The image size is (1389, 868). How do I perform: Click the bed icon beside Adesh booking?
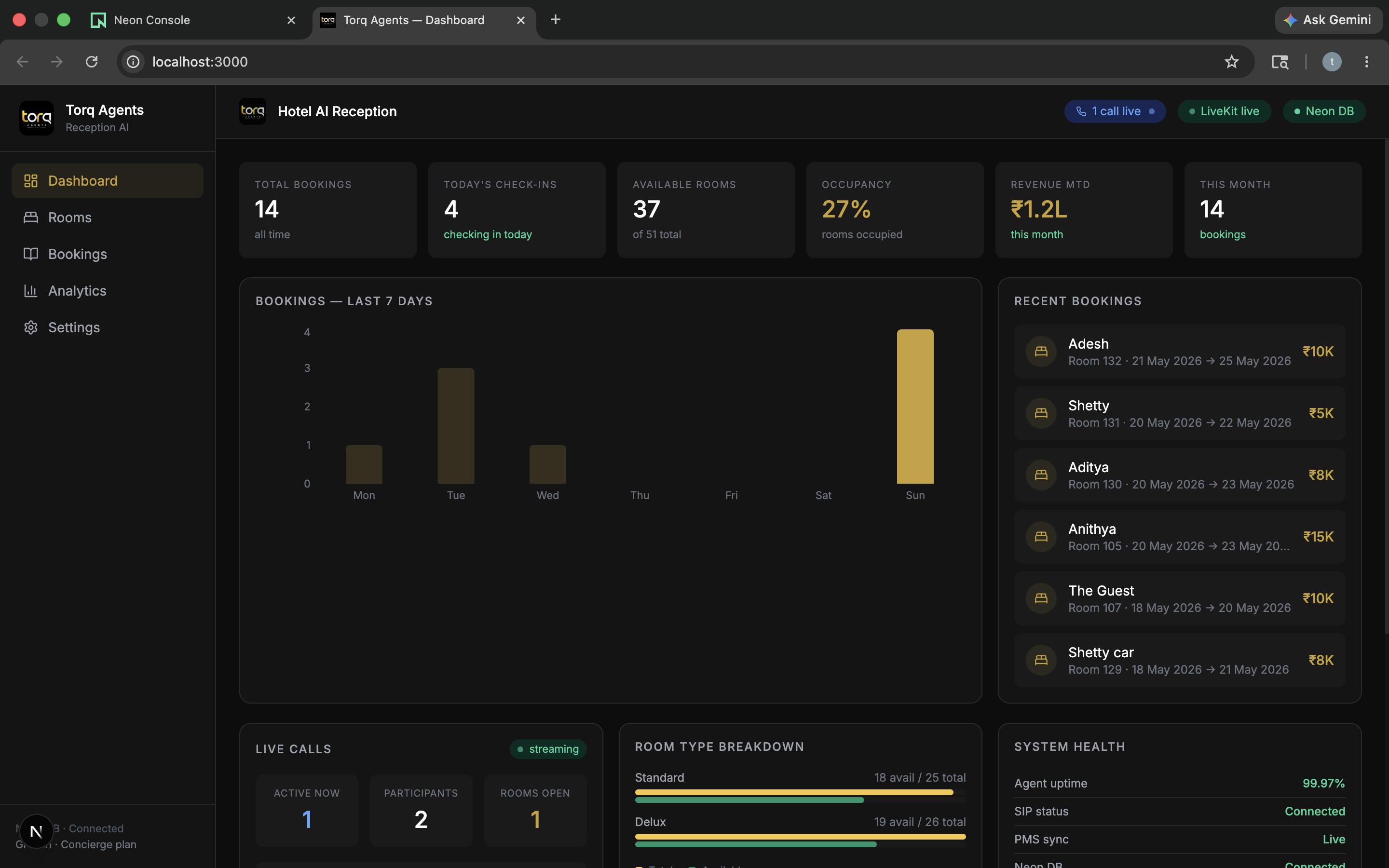[1041, 352]
